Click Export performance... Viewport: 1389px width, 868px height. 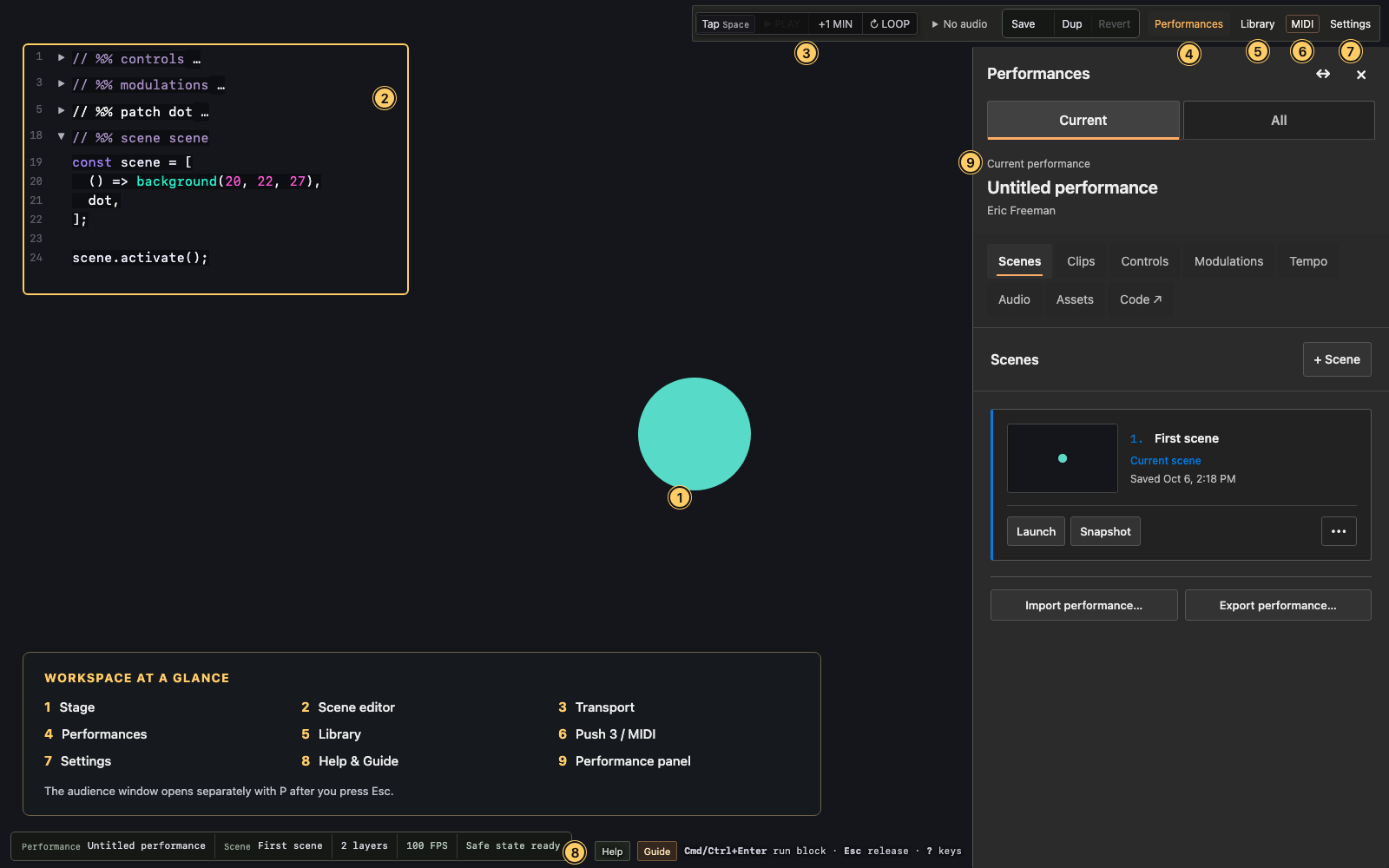pyautogui.click(x=1278, y=605)
